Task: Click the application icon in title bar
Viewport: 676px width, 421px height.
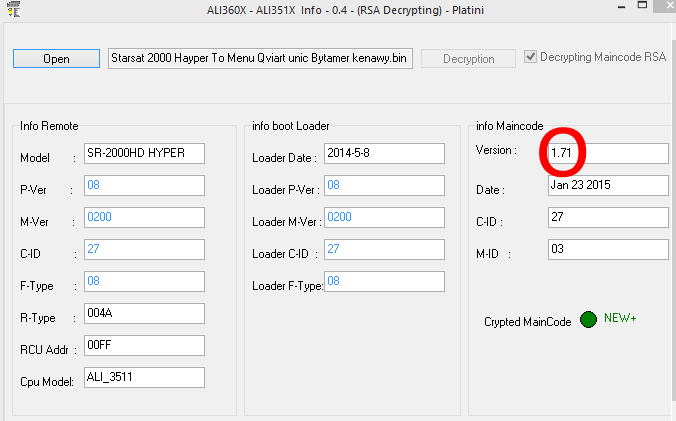Action: [x=13, y=8]
